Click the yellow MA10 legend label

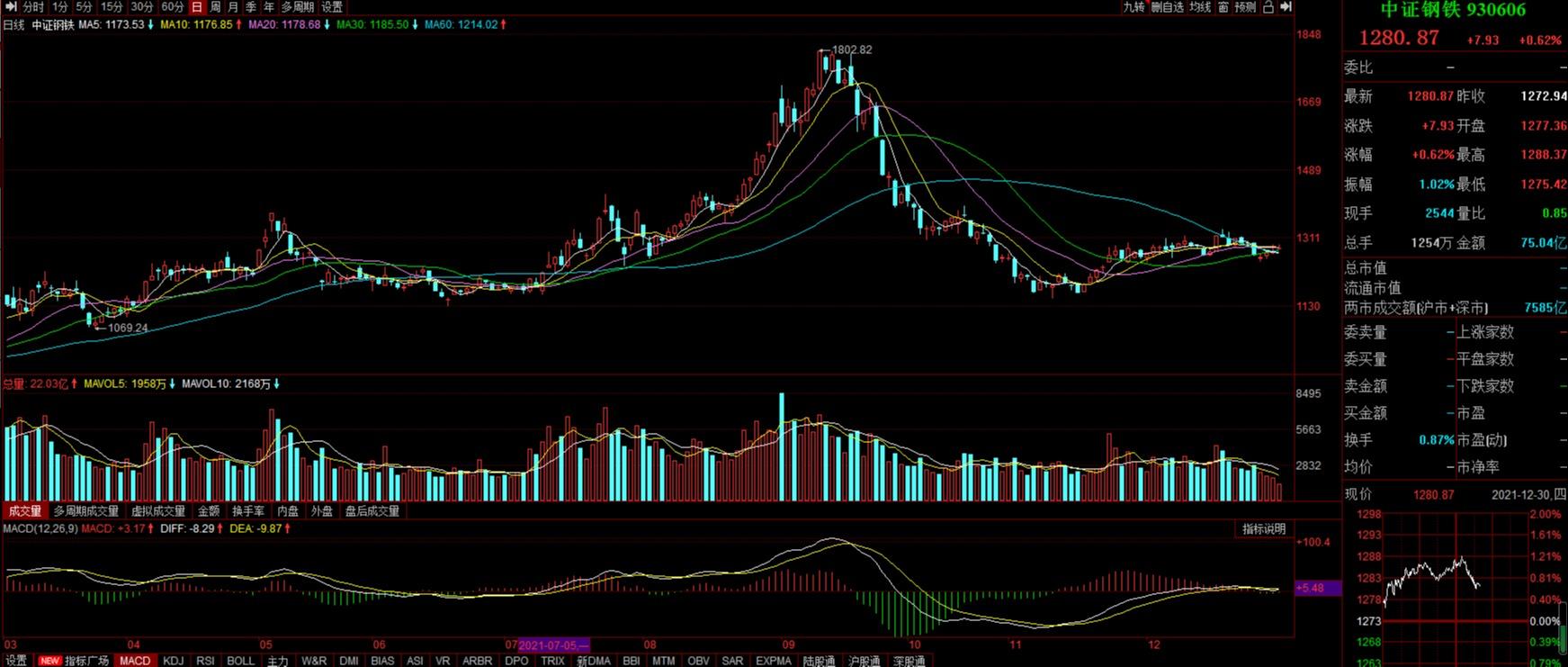(x=196, y=25)
